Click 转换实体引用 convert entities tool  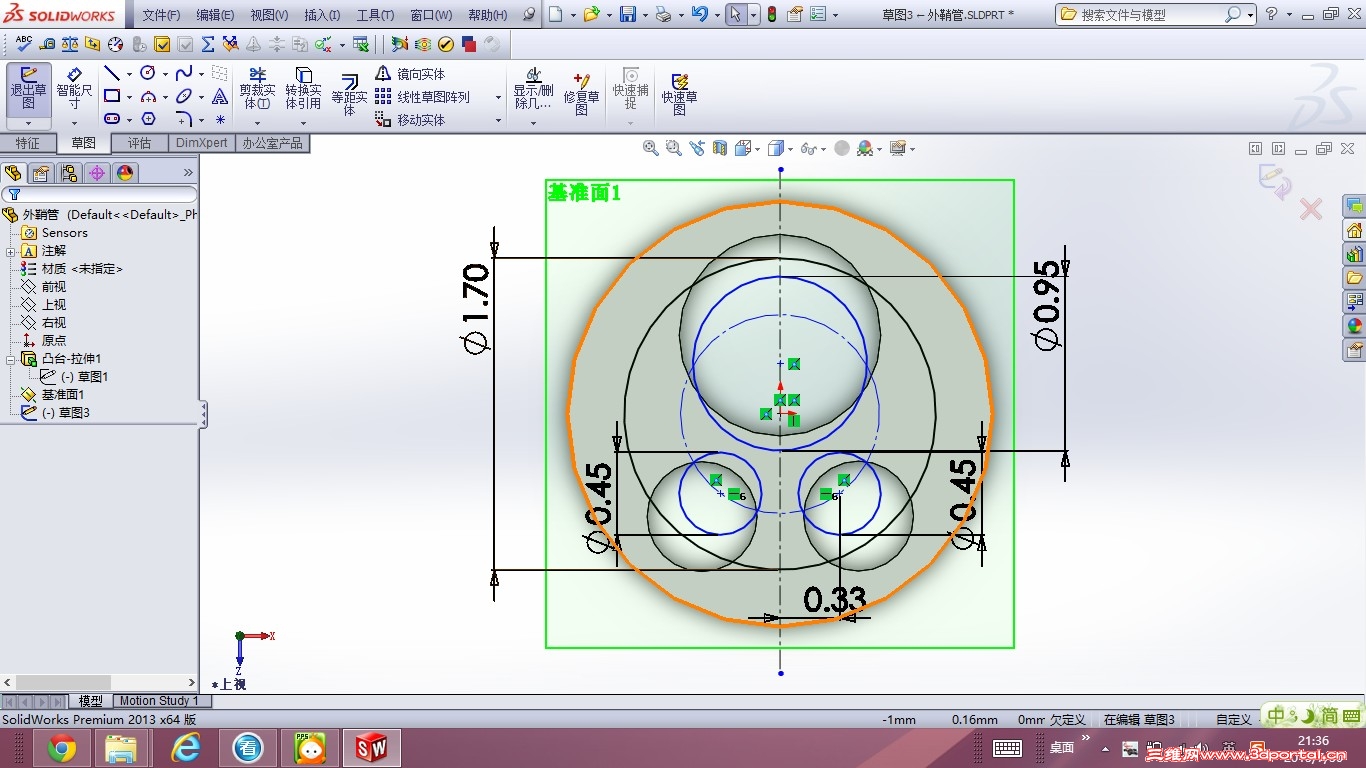tap(303, 90)
